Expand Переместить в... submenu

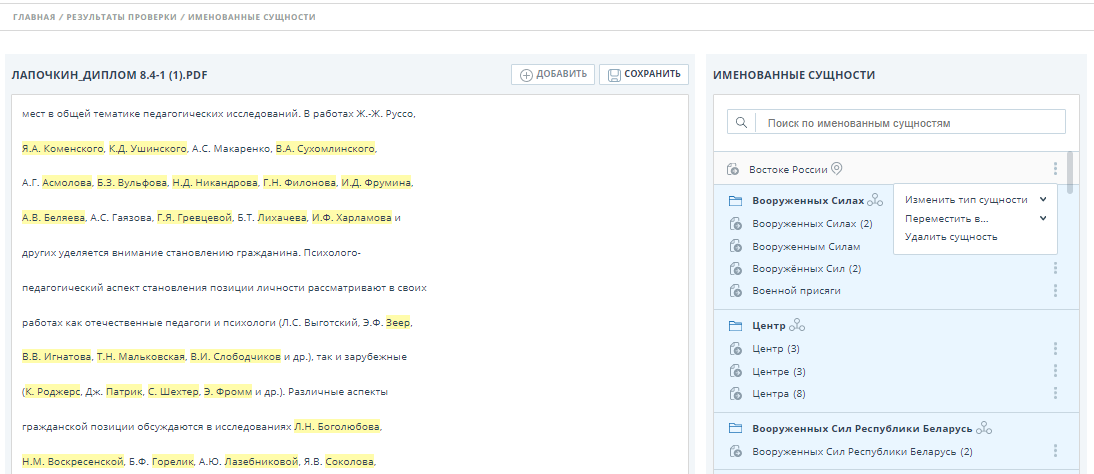tap(974, 218)
